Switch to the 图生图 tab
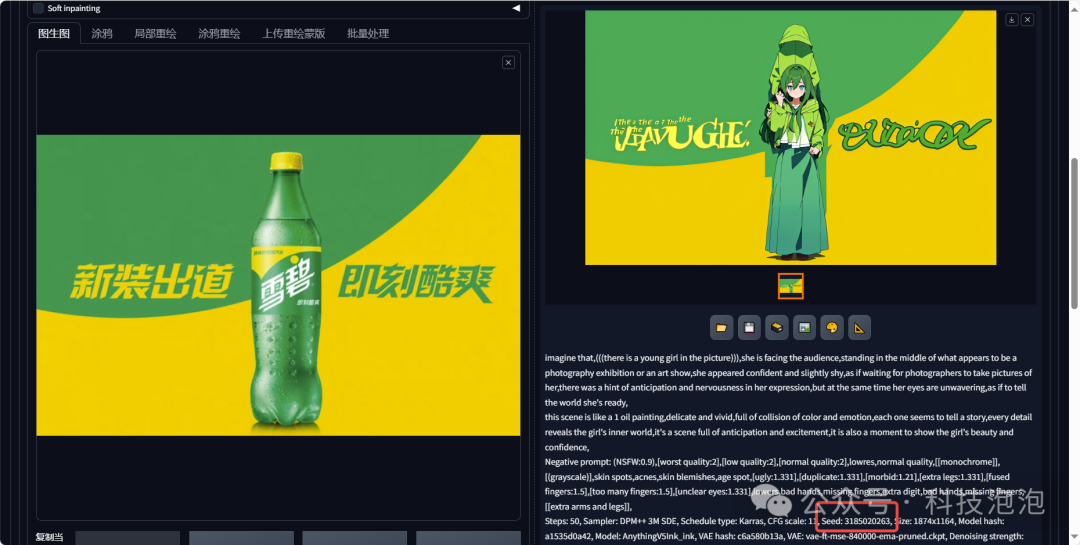 54,33
